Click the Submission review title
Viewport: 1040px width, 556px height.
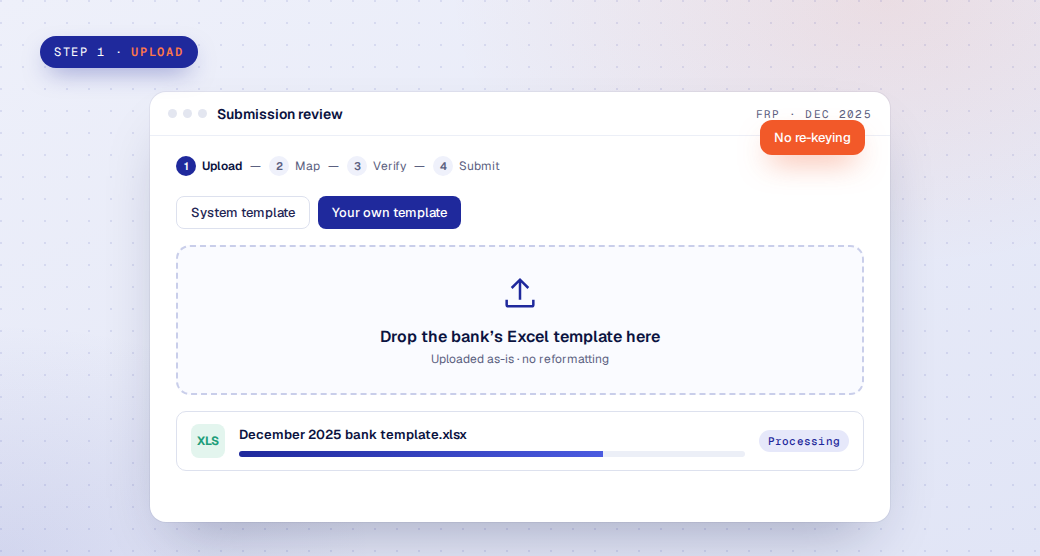point(279,114)
